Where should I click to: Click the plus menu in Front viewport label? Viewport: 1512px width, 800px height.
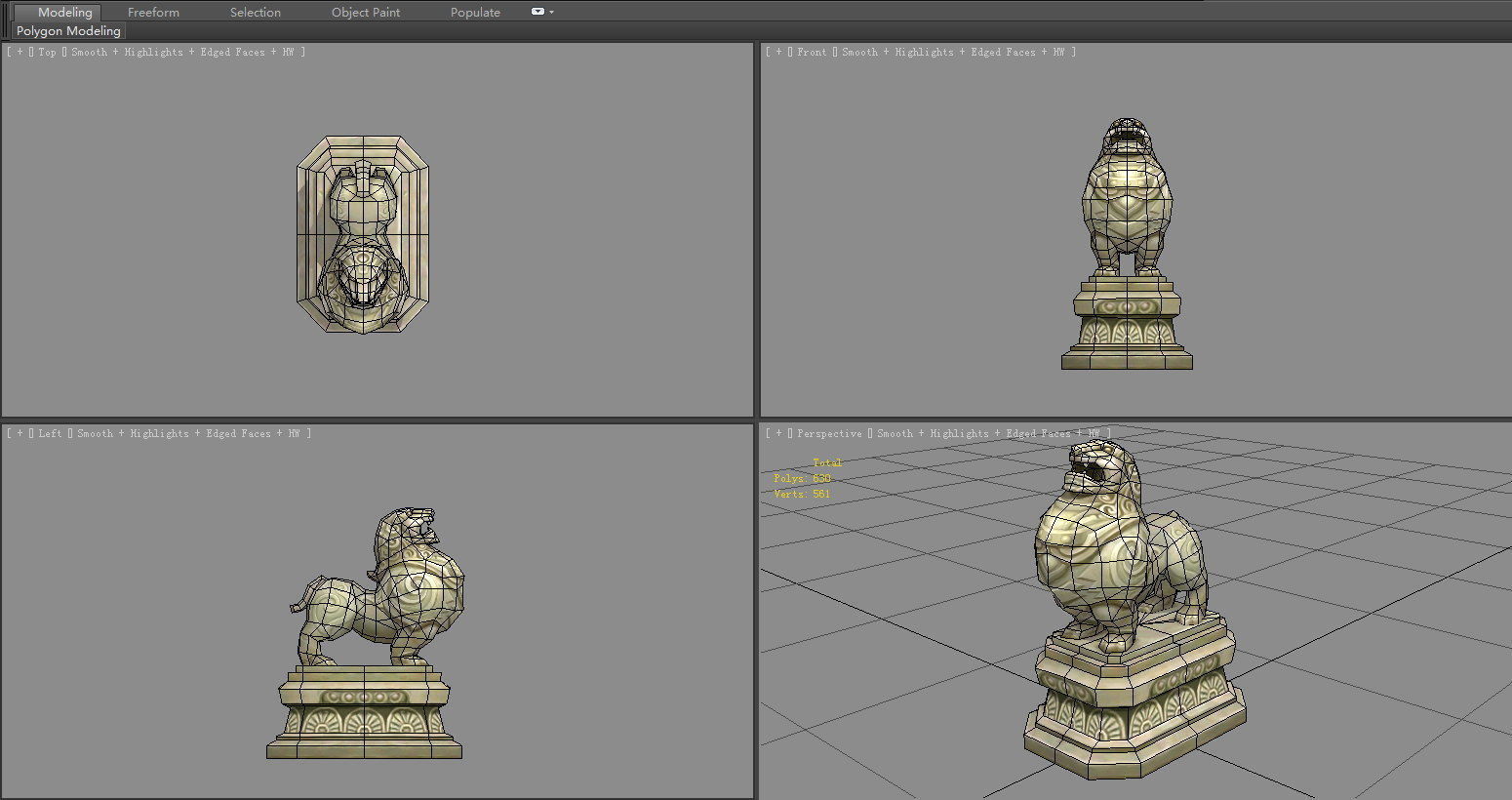778,52
